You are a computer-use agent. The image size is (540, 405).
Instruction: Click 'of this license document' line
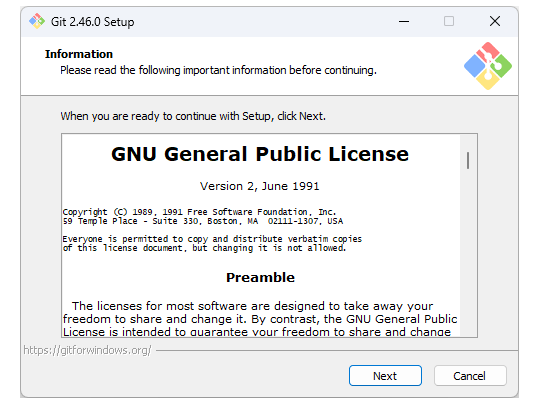204,248
